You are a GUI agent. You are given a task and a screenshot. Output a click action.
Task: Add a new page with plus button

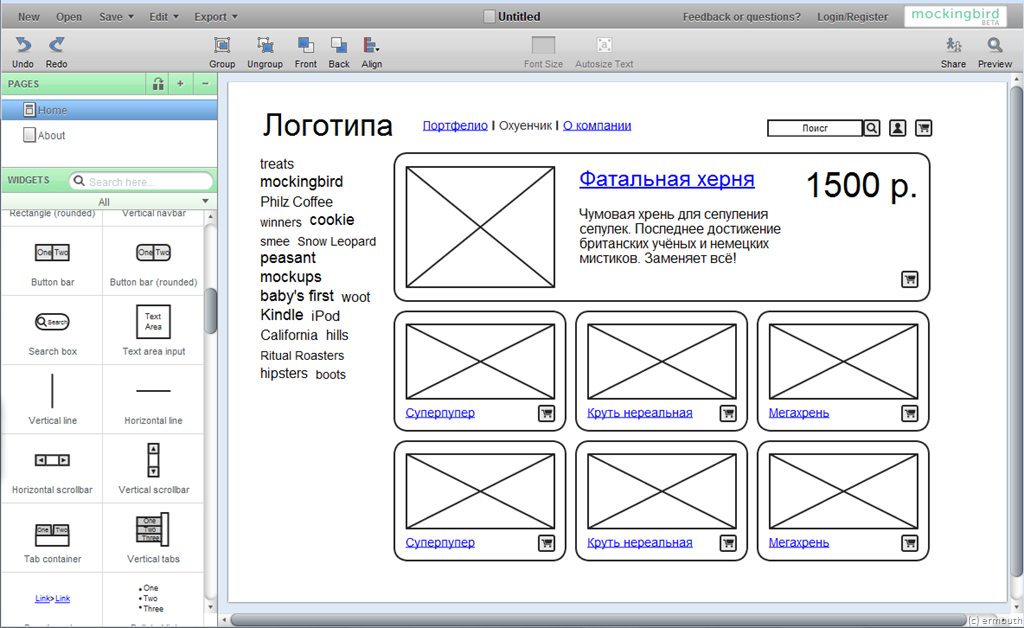[x=180, y=84]
